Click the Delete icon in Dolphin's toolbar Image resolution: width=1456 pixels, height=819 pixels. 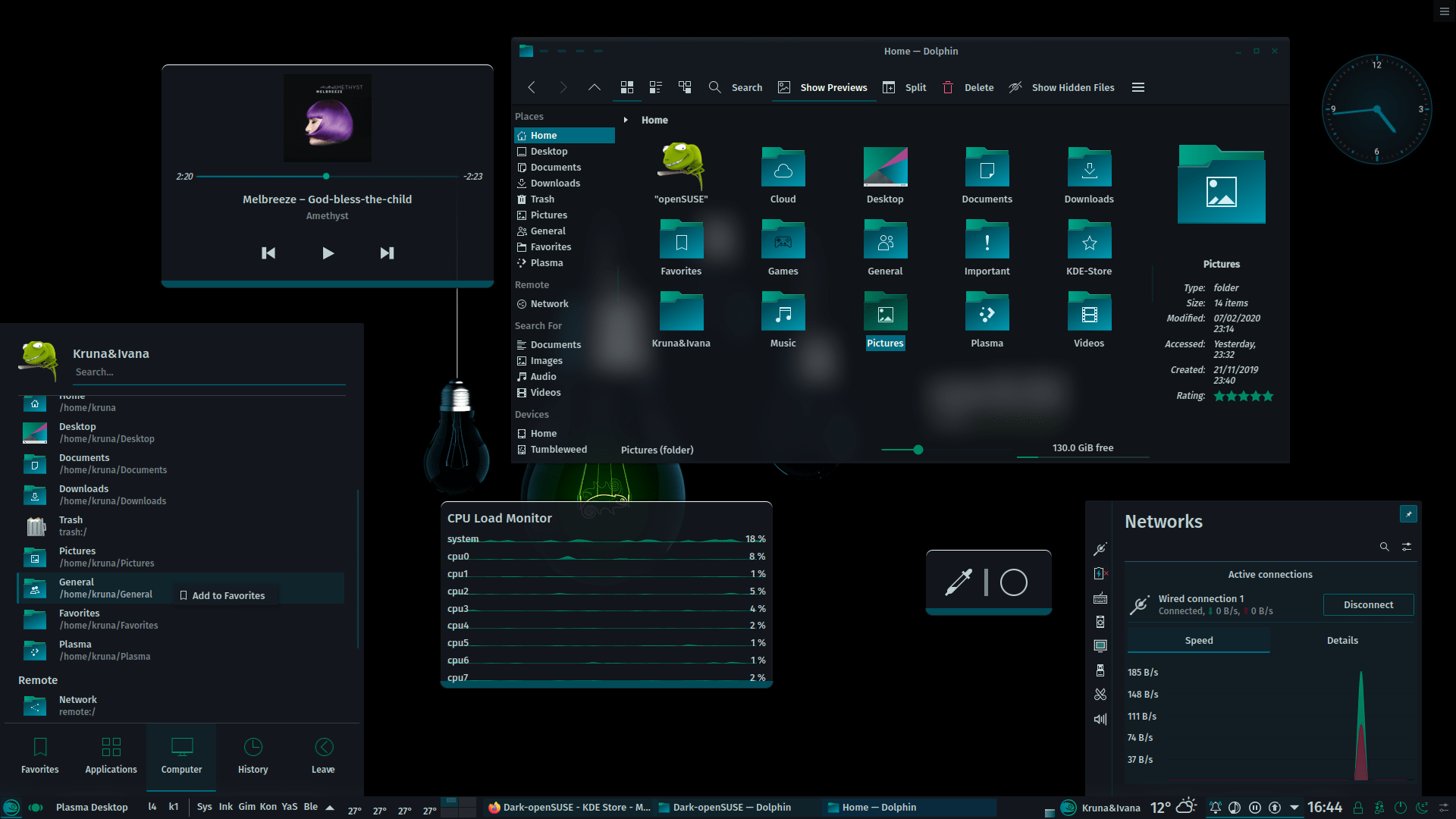tap(948, 87)
